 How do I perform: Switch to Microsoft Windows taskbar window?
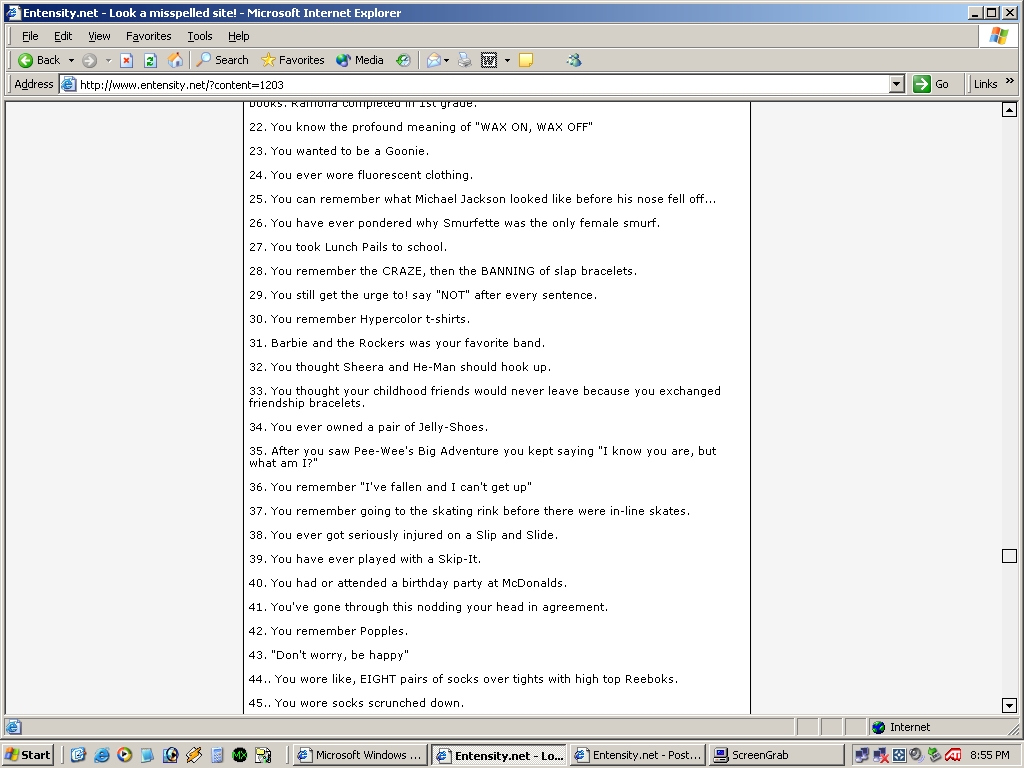360,755
